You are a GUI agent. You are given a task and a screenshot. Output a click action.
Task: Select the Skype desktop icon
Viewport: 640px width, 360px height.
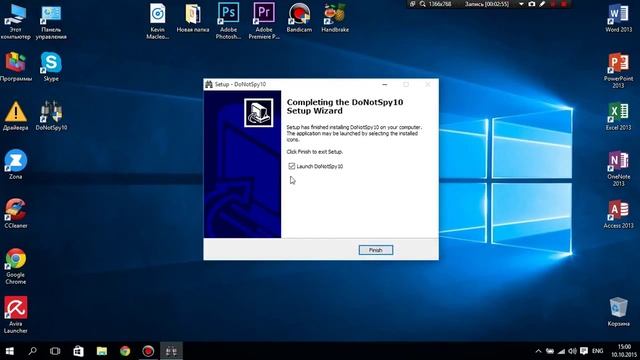click(x=51, y=67)
